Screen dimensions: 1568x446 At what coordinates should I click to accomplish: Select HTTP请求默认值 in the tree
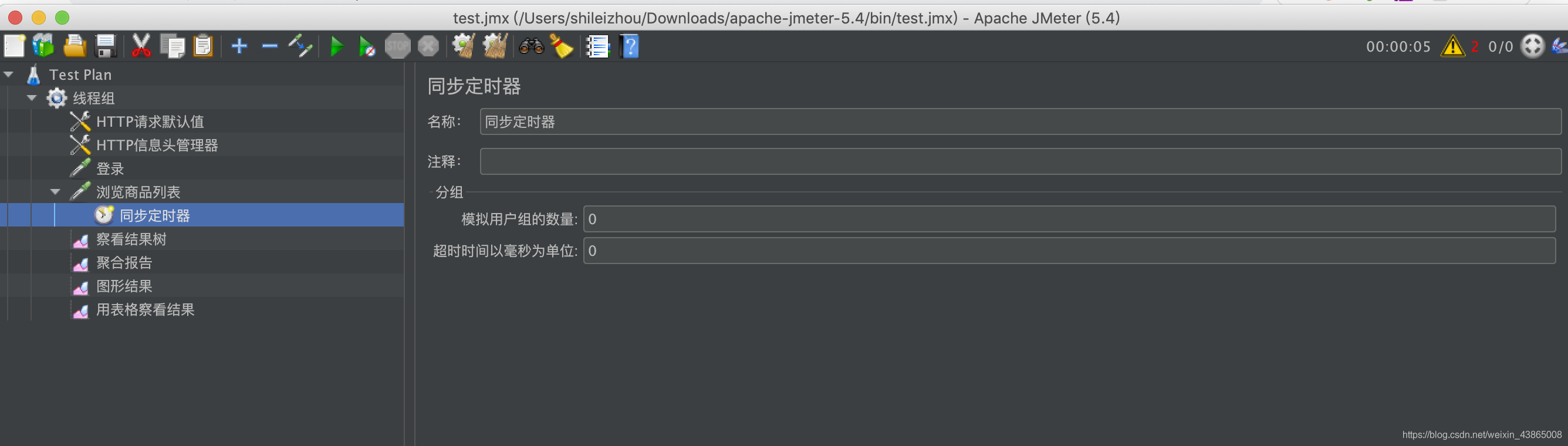point(150,121)
